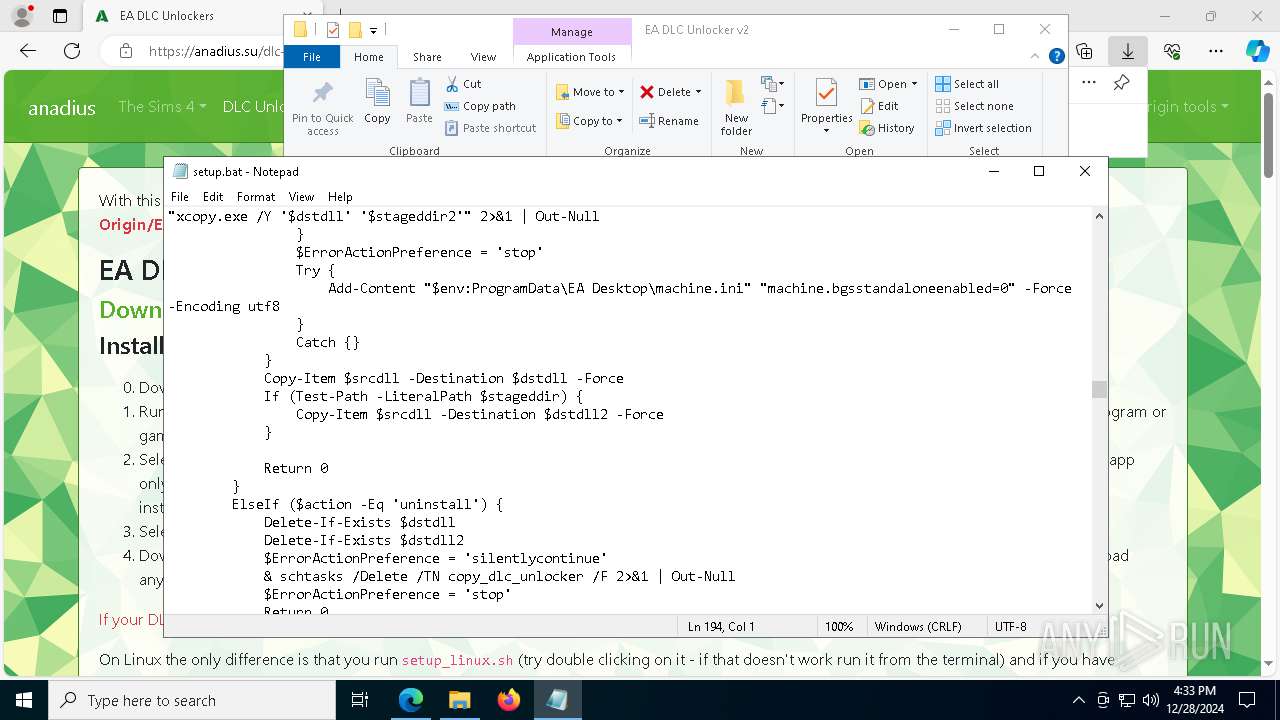Image resolution: width=1280 pixels, height=720 pixels.
Task: Click the Paste icon in Explorer ribbon
Action: 419,101
